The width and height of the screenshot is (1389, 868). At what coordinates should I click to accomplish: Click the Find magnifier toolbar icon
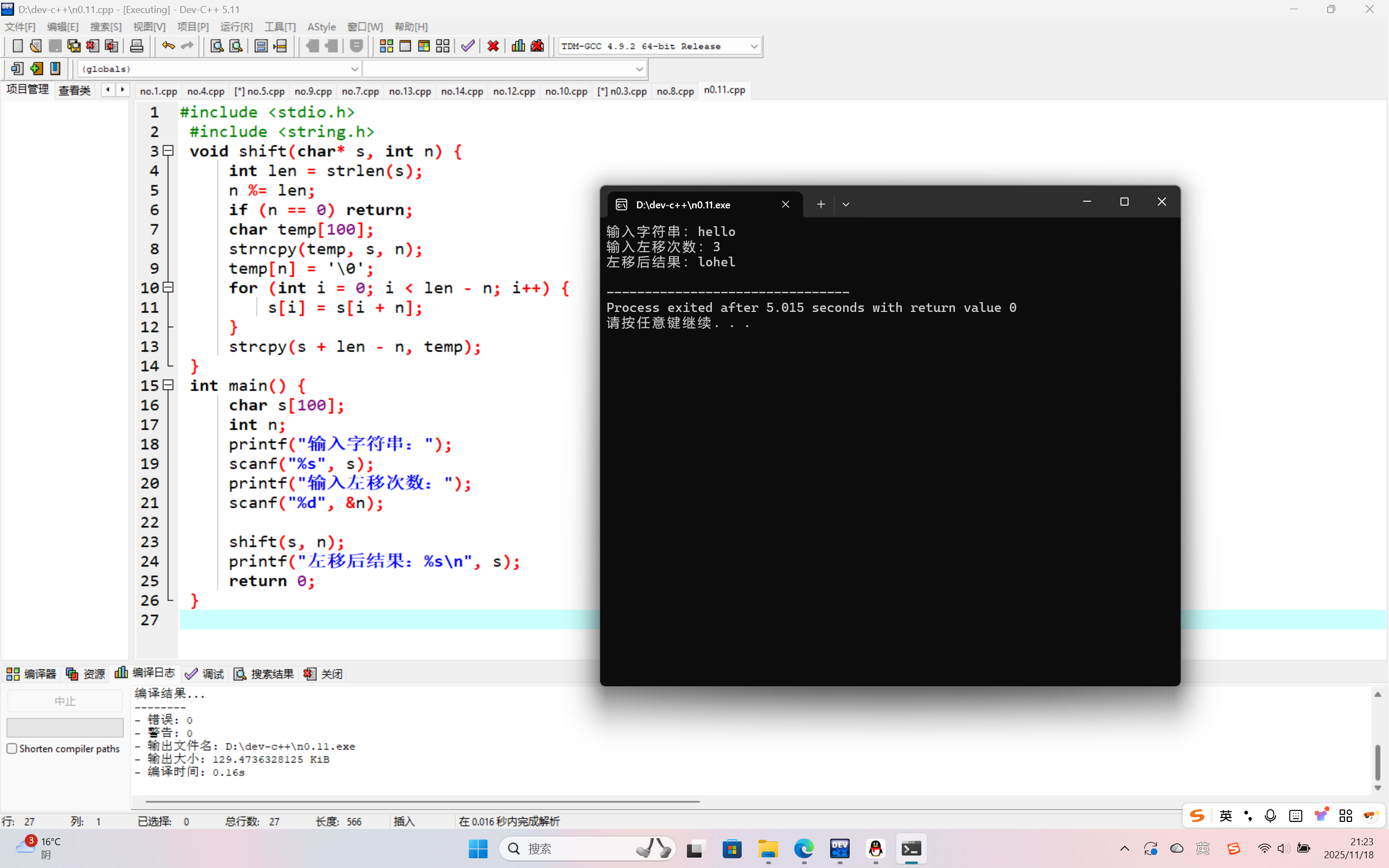click(x=216, y=46)
